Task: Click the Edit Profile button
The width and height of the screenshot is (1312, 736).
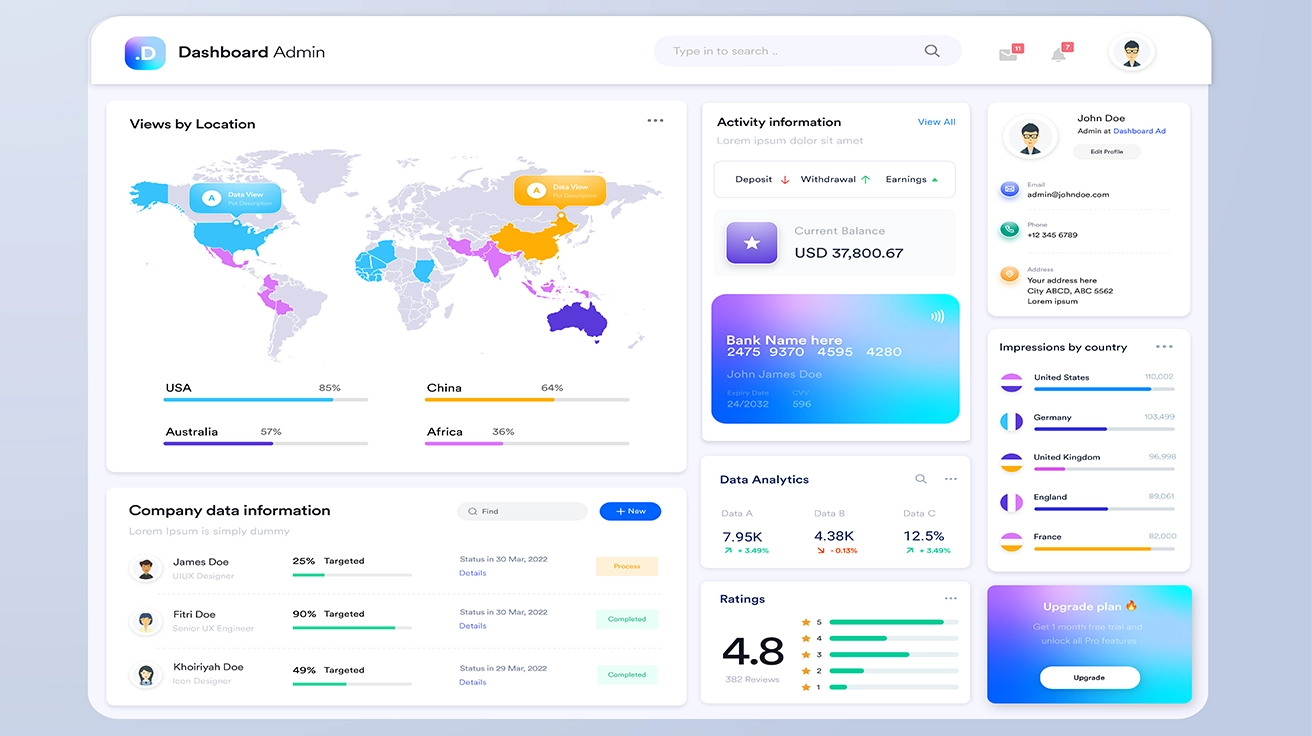Action: tap(1107, 152)
